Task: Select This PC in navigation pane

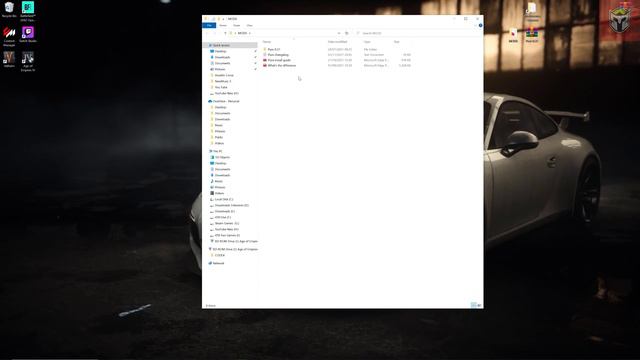Action: tap(218, 151)
